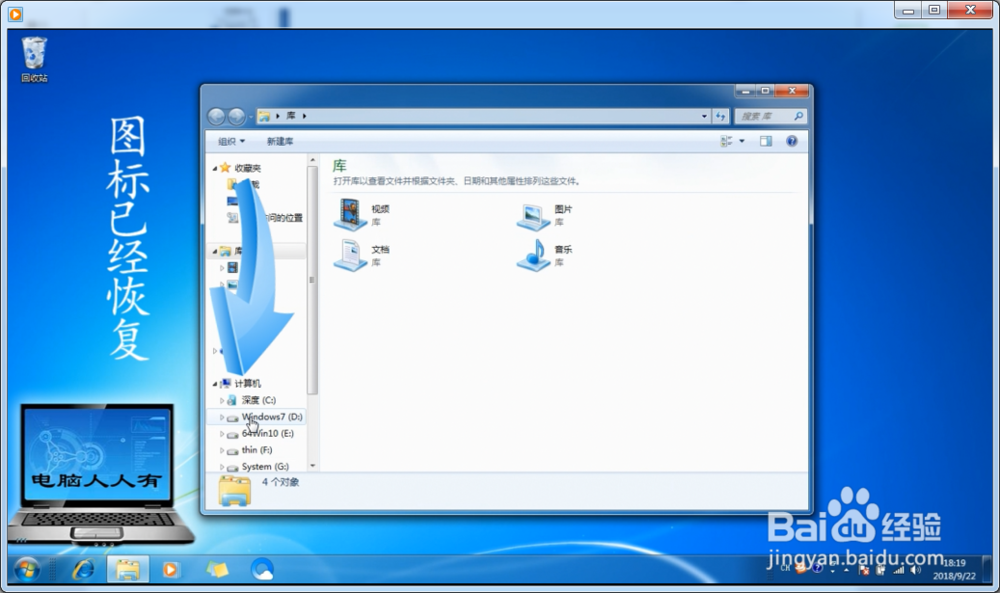Screen dimensions: 1000x593
Task: Select 64Win10 (E:) drive in tree
Action: coord(267,434)
